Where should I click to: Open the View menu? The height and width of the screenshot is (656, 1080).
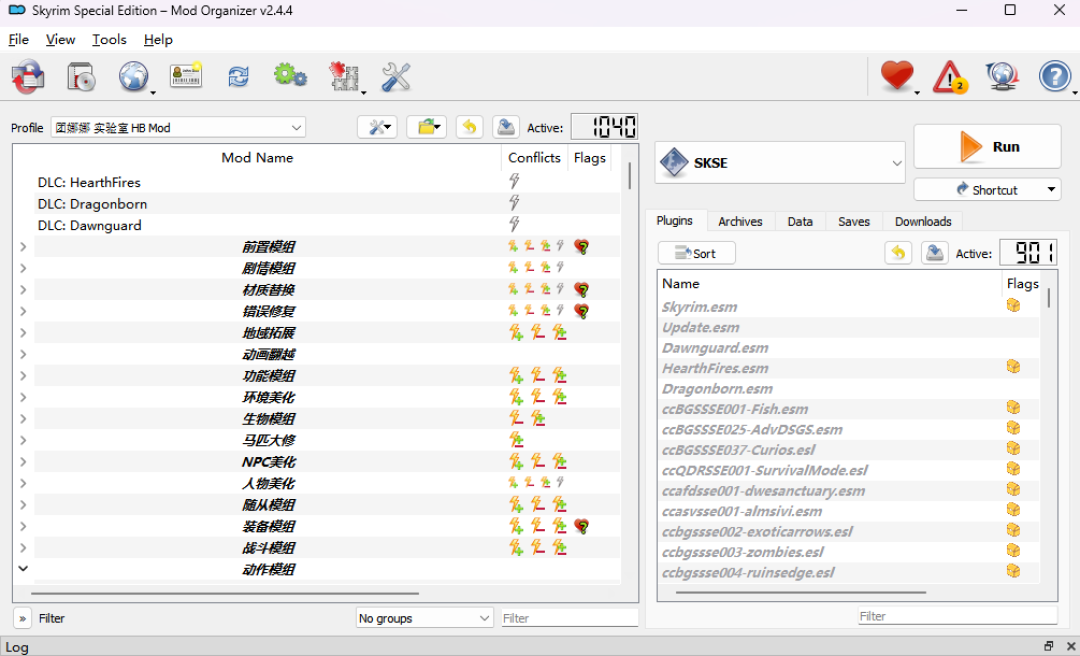pos(61,40)
